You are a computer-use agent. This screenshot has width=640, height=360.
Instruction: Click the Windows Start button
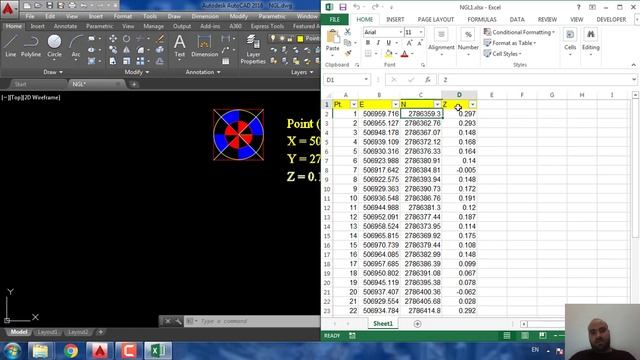[x=12, y=351]
